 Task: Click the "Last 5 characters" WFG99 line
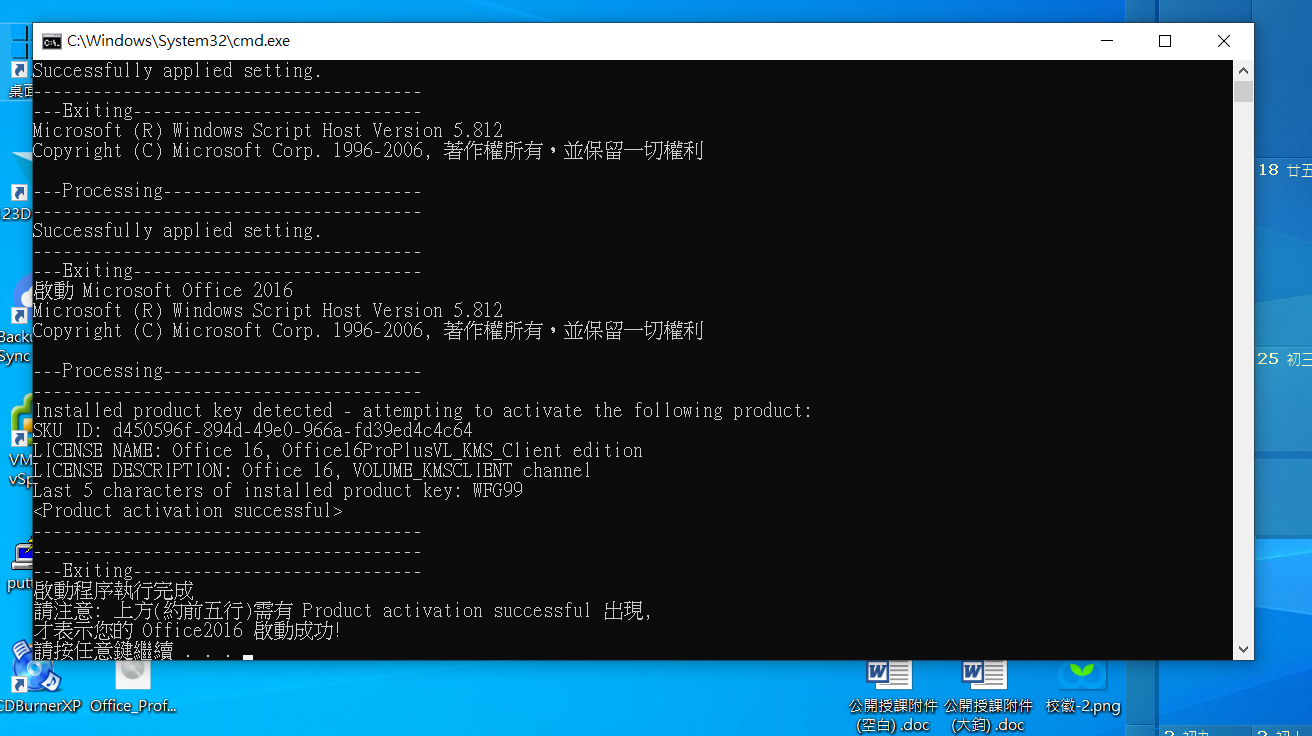[278, 491]
